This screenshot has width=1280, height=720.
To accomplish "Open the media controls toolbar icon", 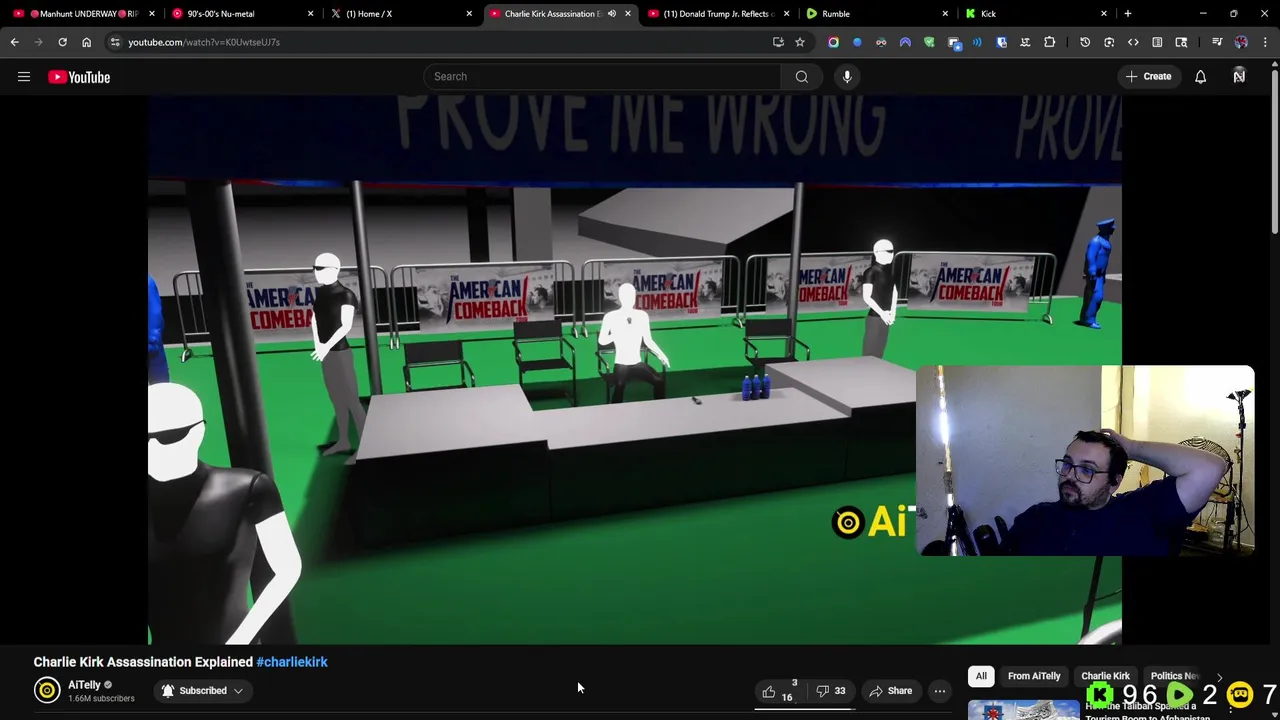I will (1217, 42).
